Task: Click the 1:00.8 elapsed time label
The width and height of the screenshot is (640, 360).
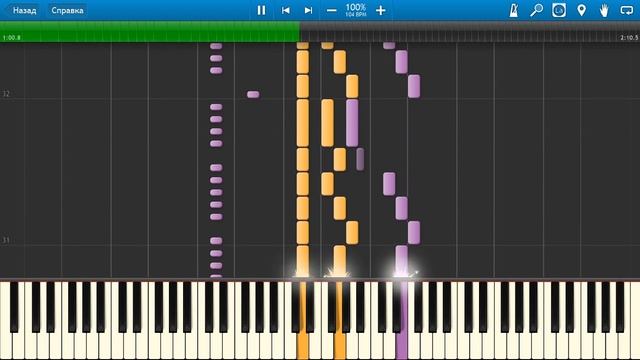Action: click(11, 38)
